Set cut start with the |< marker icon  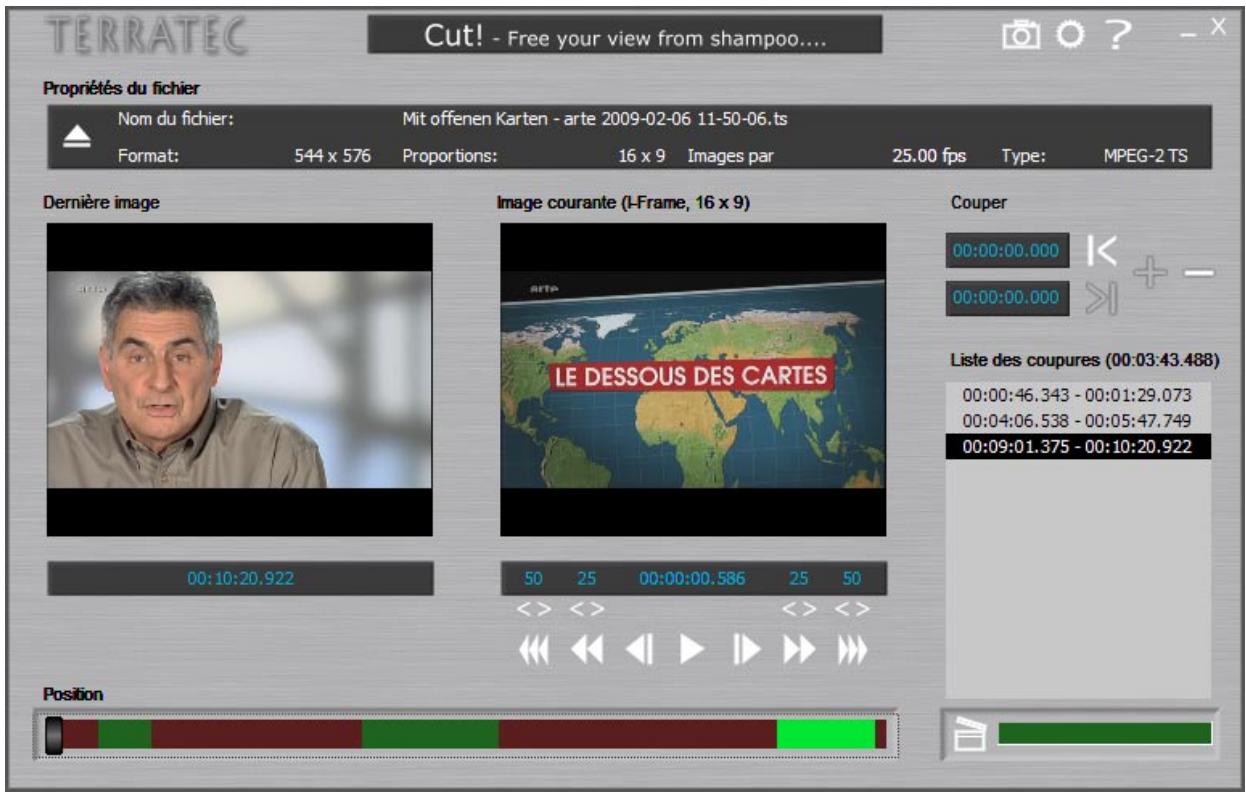1102,250
